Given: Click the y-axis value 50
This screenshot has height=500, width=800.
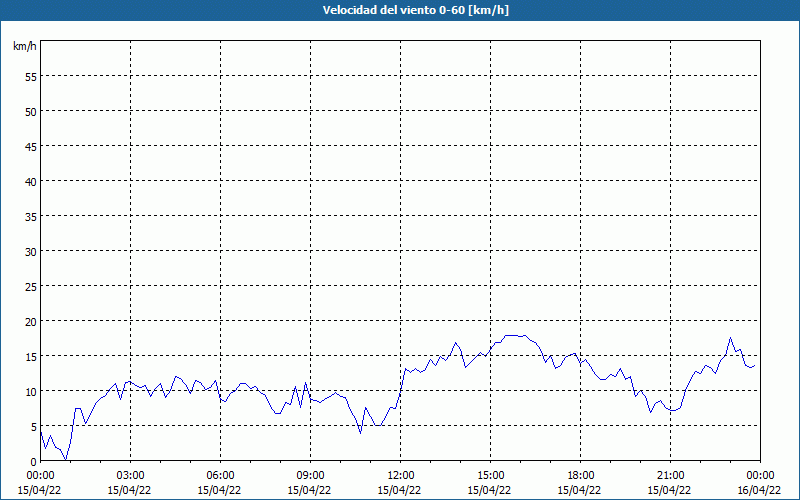Looking at the screenshot, I should [x=31, y=112].
